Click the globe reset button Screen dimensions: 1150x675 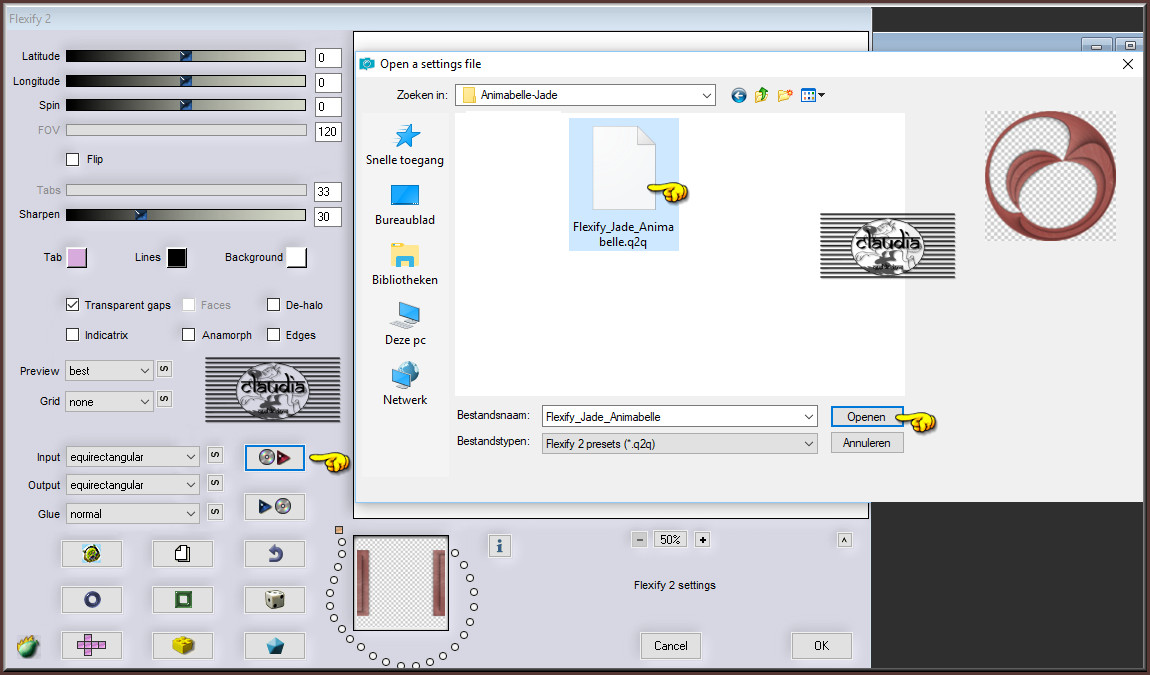click(92, 554)
